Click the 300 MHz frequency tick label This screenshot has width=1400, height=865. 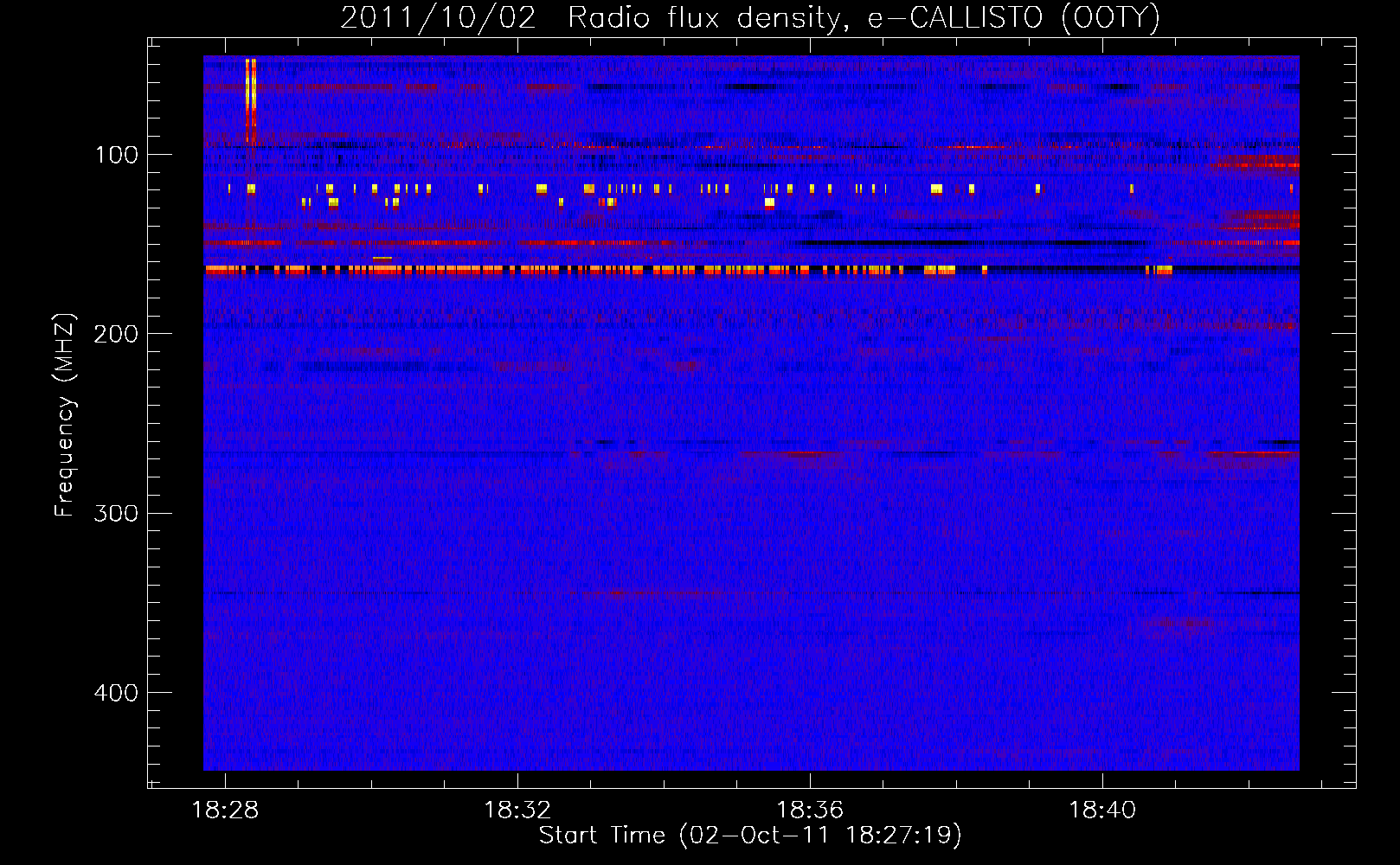tap(117, 514)
